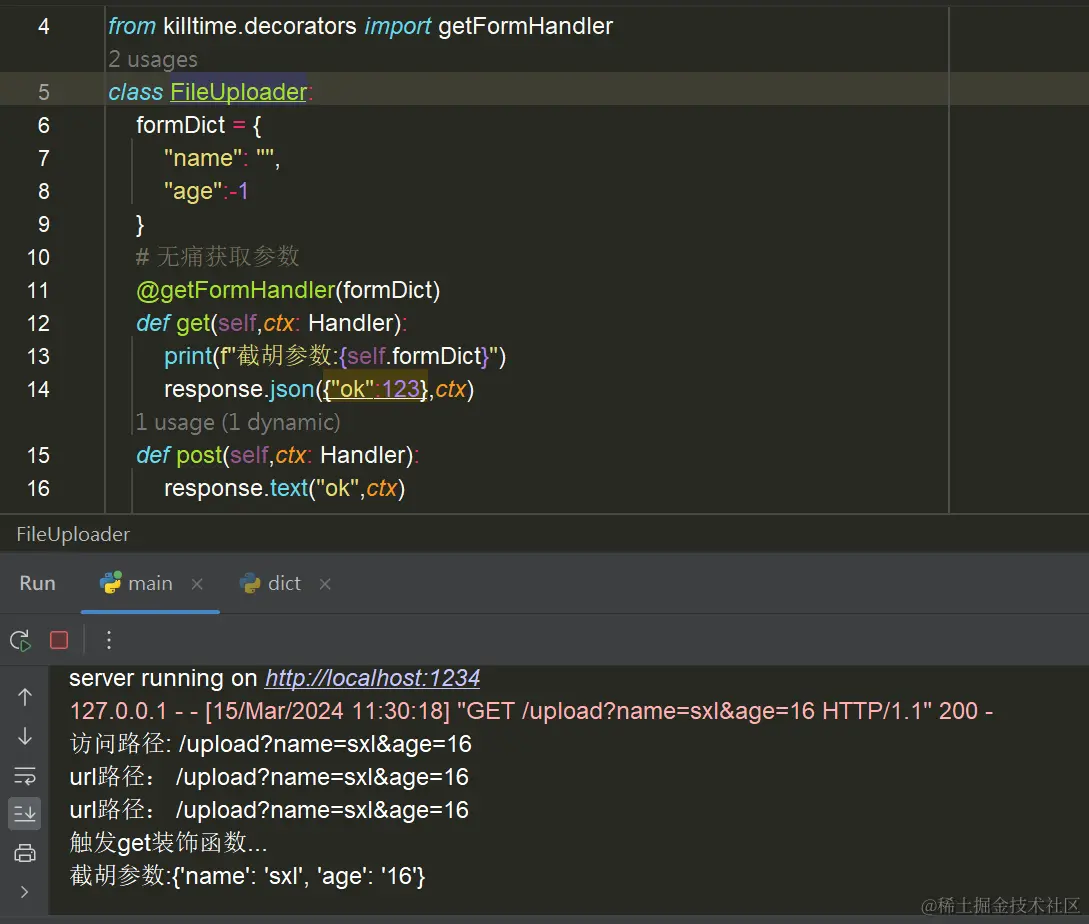Expand hidden console toolbar items
The height and width of the screenshot is (924, 1089).
tap(25, 891)
